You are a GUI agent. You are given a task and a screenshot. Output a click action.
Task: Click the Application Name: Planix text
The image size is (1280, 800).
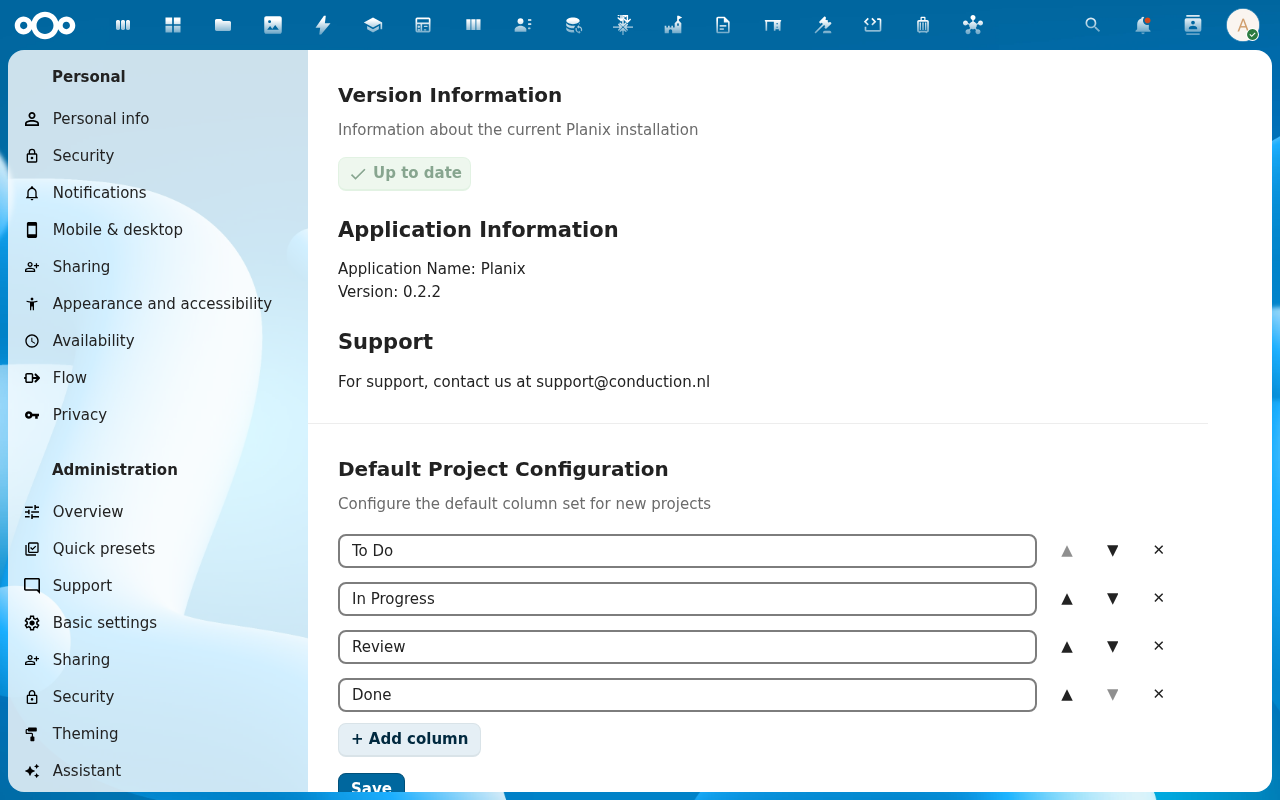tap(432, 269)
